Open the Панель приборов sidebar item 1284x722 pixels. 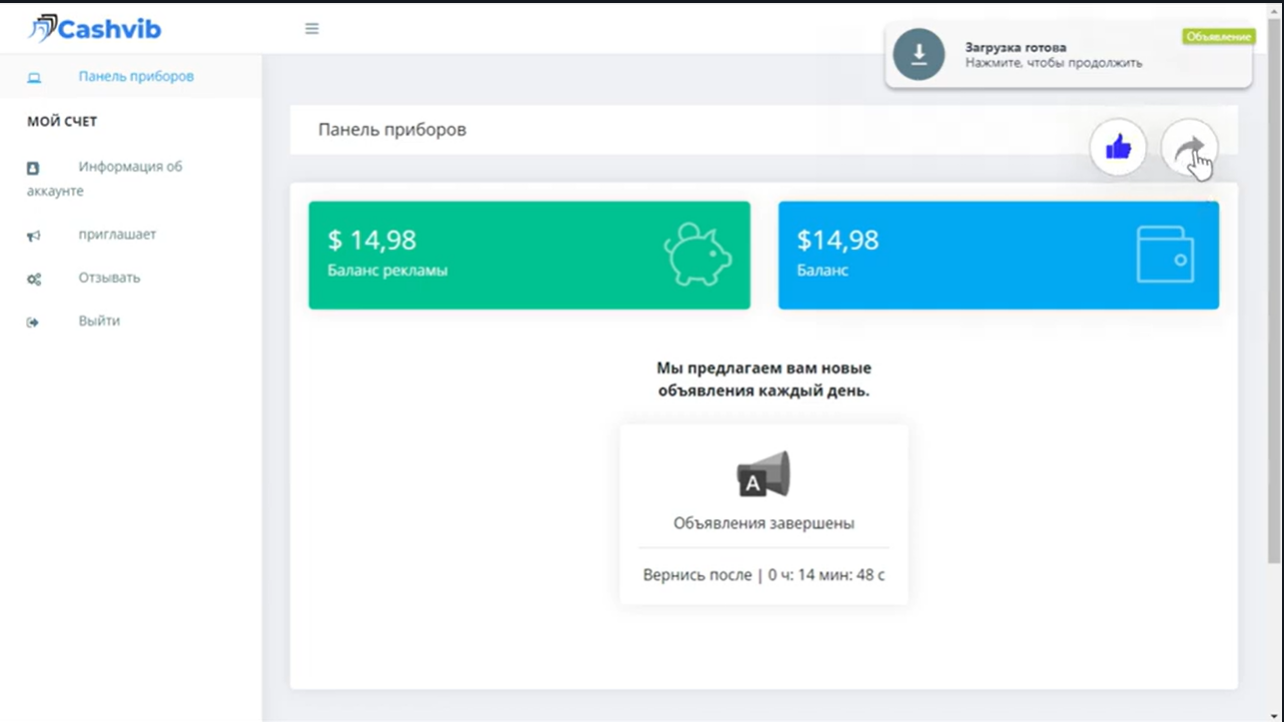coord(136,76)
